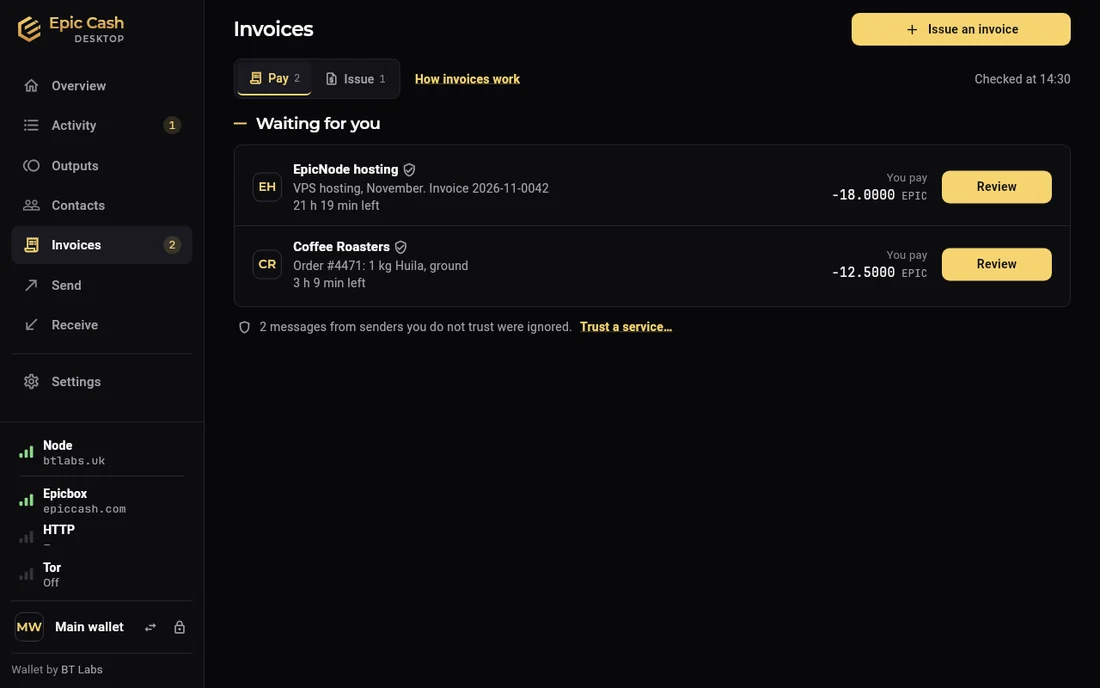The width and height of the screenshot is (1100, 688).
Task: Click Issue an invoice button
Action: pyautogui.click(x=961, y=29)
